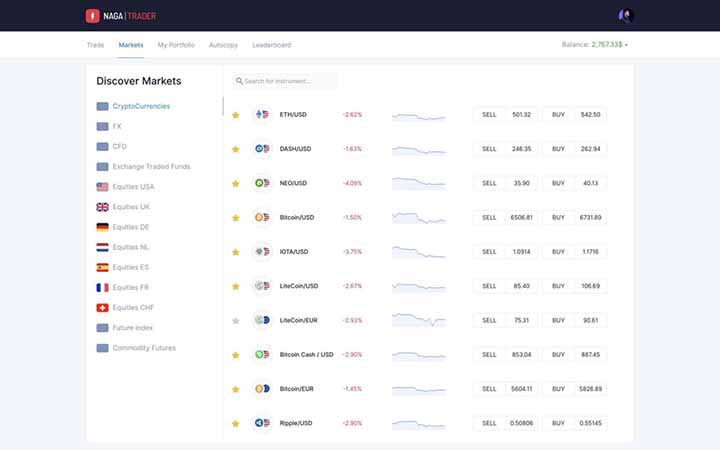Open the CryptoCurrencies category
Screen dimensions: 720x450
pos(140,106)
